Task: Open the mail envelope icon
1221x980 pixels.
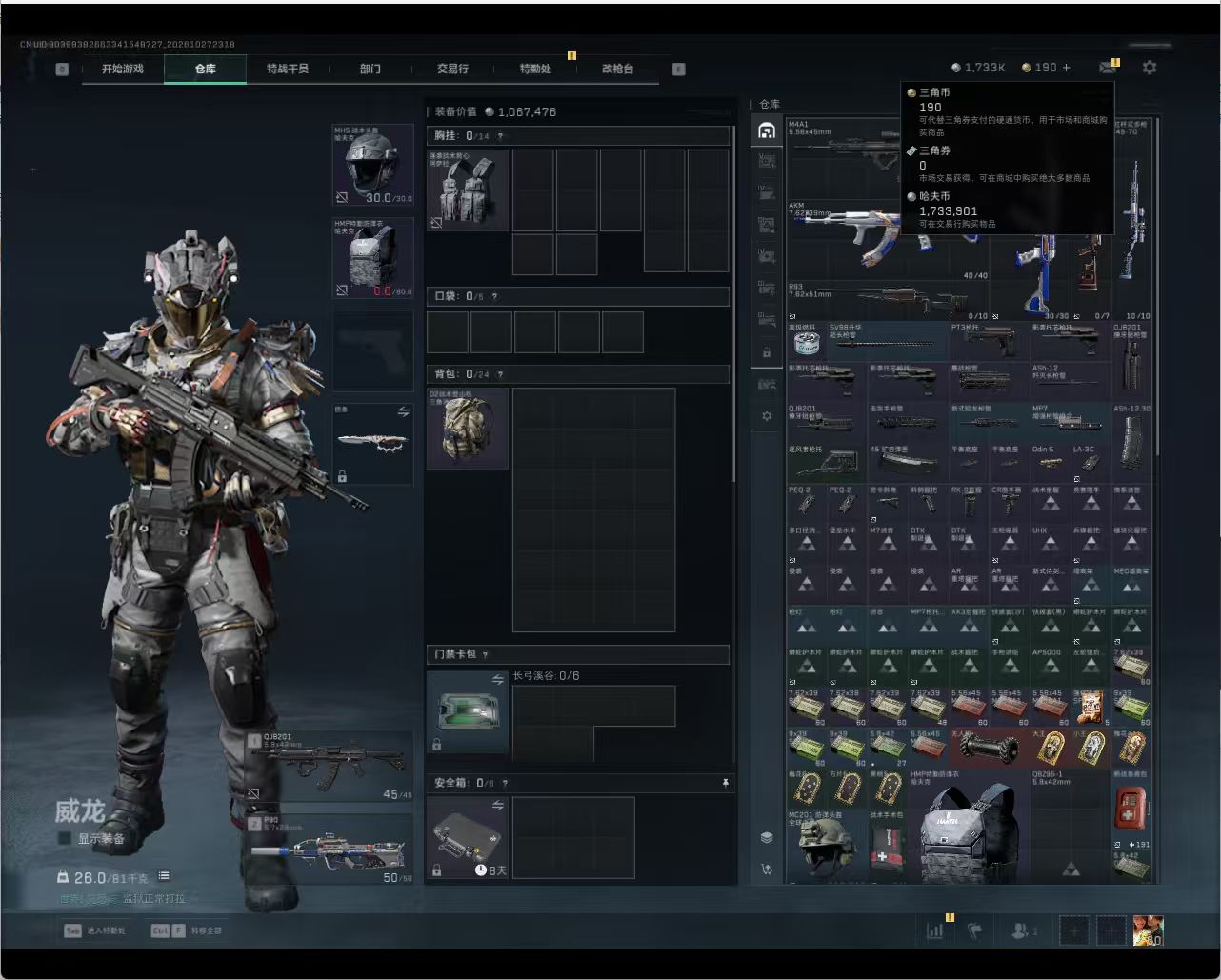Action: point(1108,68)
